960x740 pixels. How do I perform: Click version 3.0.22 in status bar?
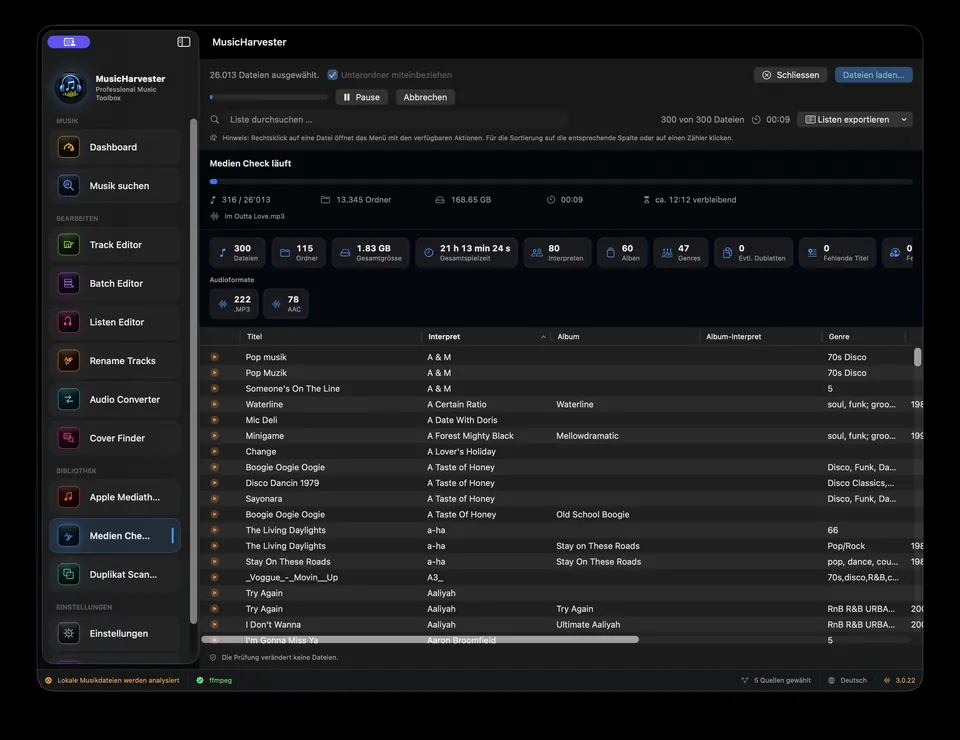pos(900,680)
